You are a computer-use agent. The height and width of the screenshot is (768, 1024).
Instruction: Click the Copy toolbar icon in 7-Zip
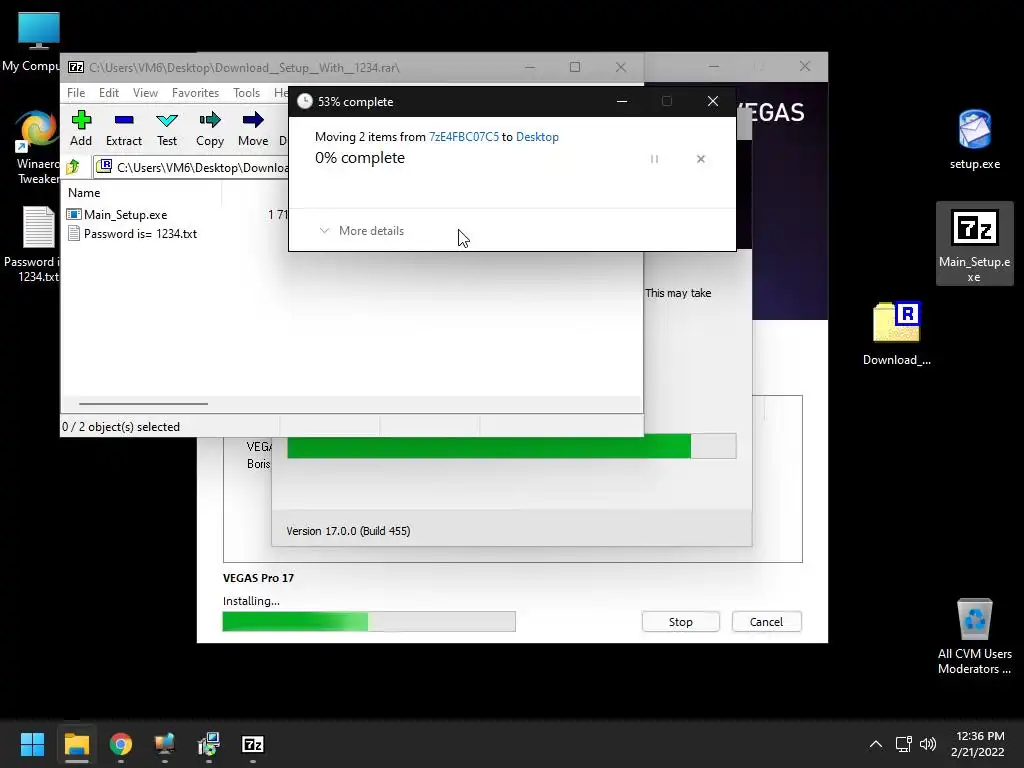(210, 129)
